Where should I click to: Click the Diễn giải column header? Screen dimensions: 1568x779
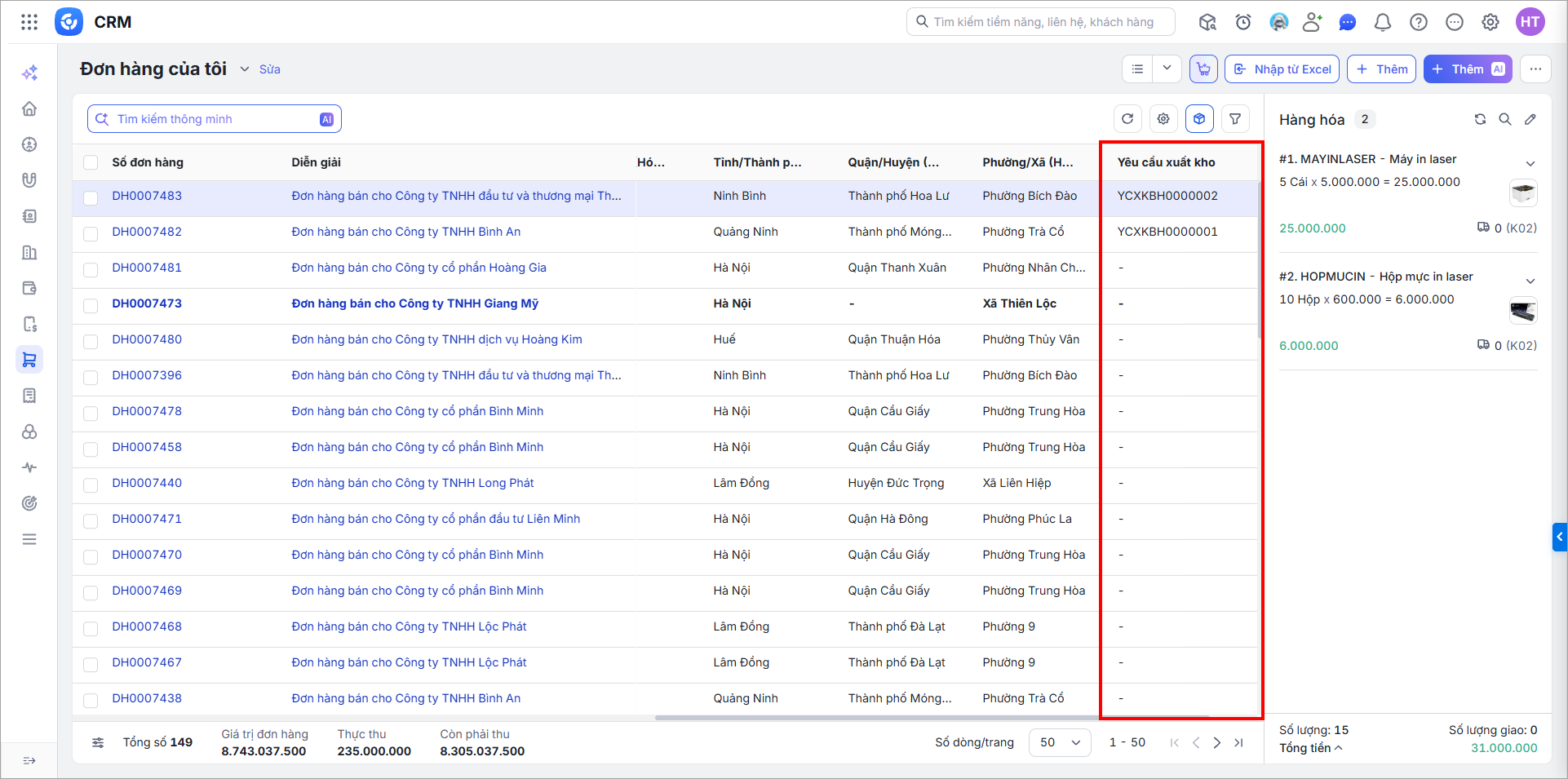pos(317,162)
